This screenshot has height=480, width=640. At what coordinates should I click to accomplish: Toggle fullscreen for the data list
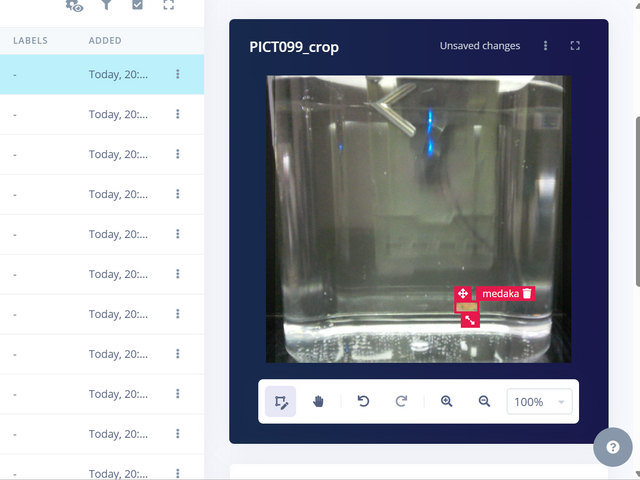click(168, 5)
